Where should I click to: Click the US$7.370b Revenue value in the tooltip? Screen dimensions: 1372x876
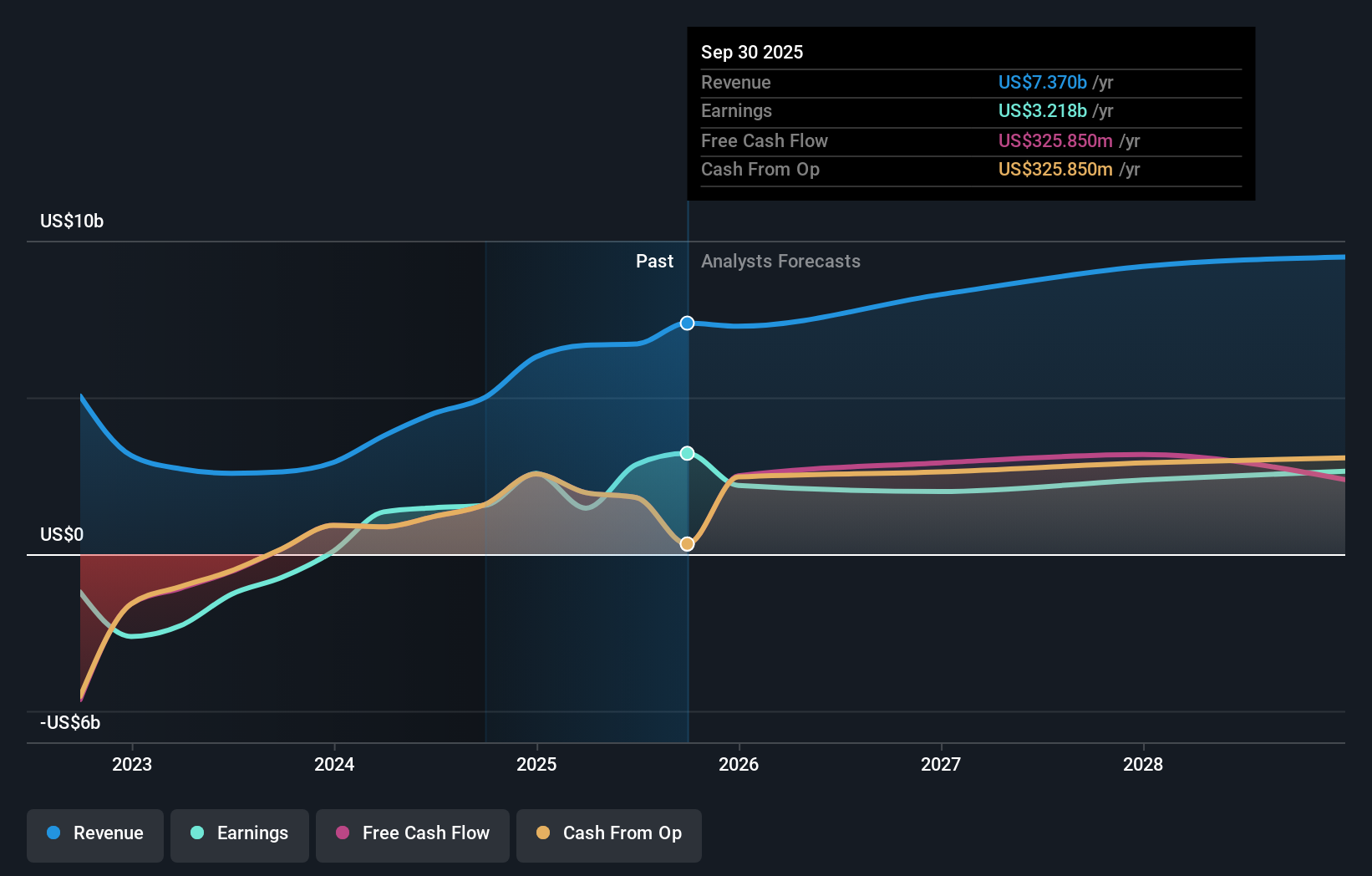[1042, 83]
